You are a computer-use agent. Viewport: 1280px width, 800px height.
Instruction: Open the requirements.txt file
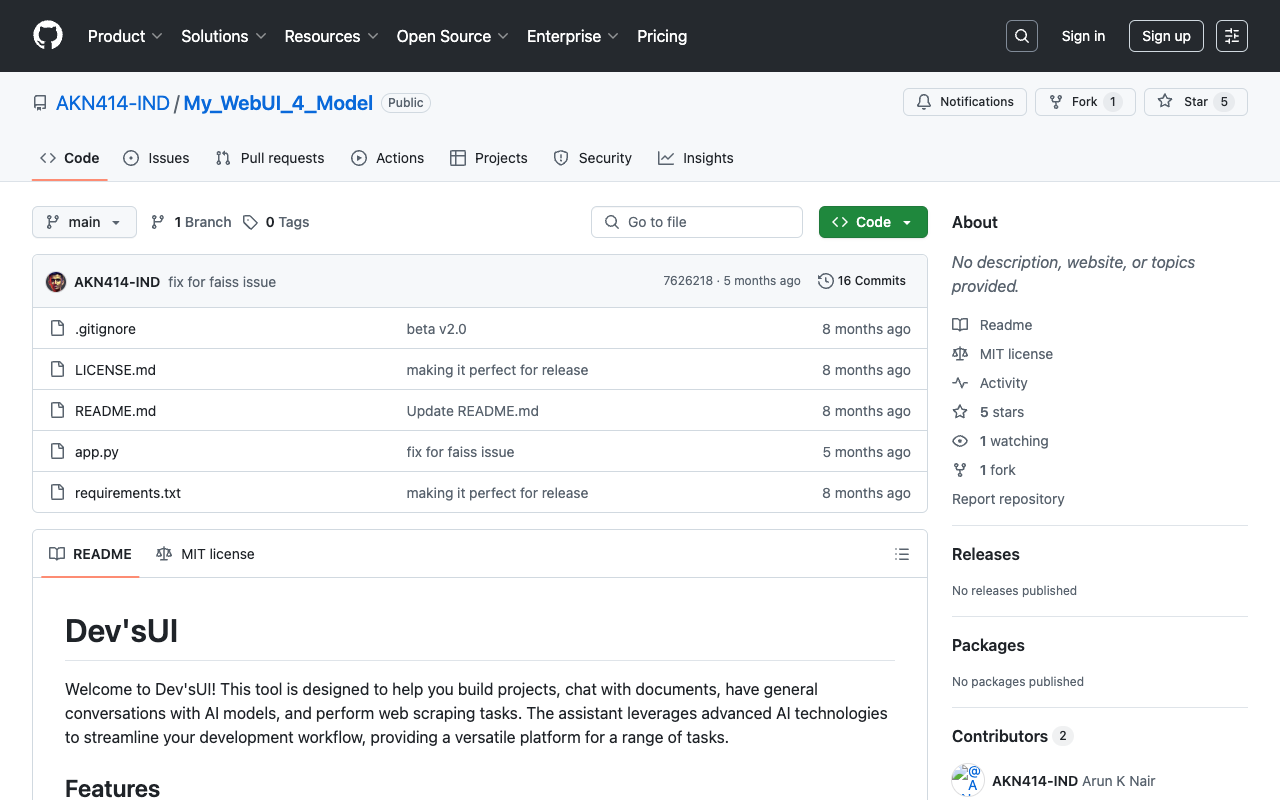coord(128,493)
